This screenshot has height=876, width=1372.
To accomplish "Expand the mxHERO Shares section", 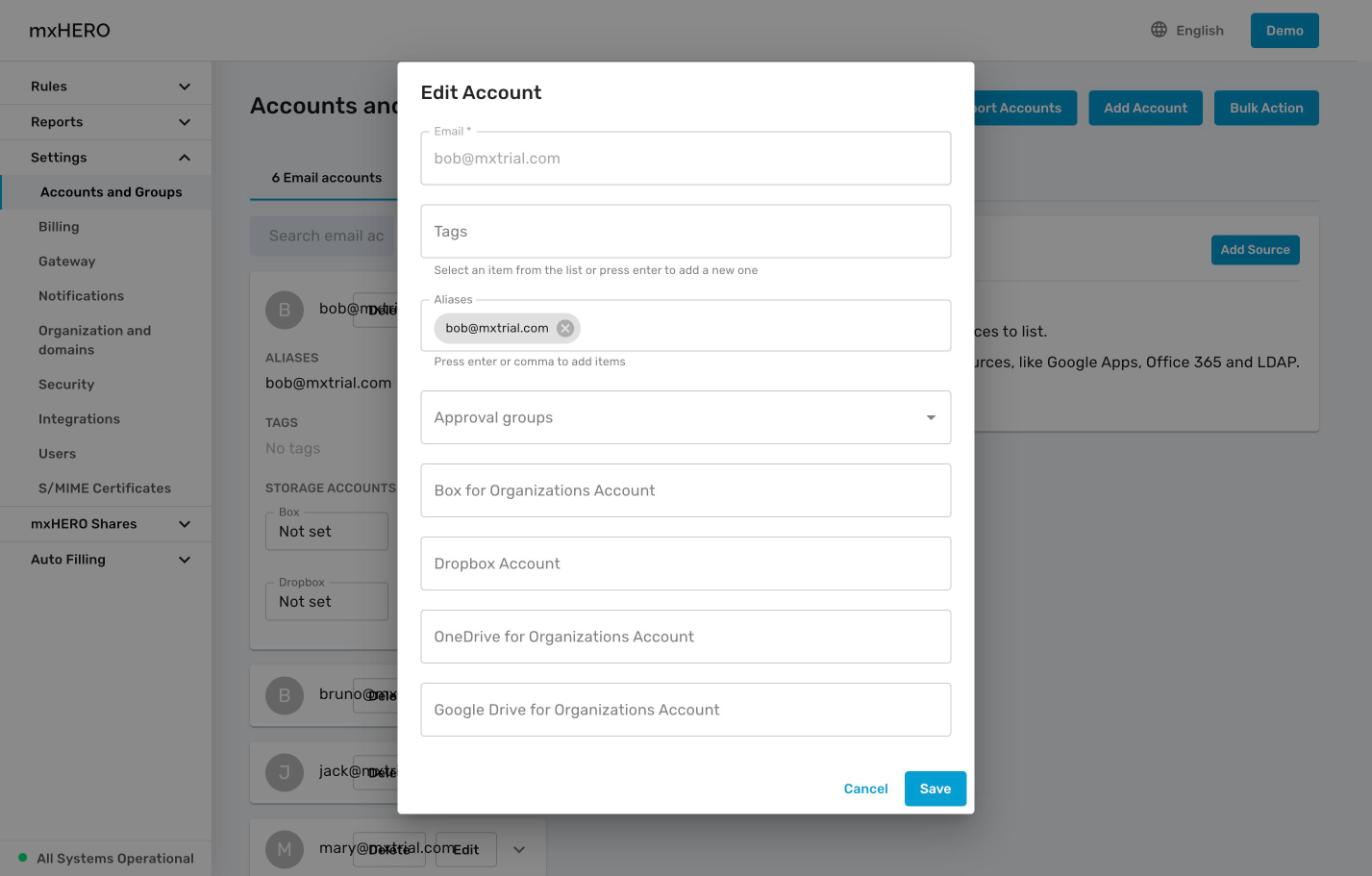I will [106, 524].
